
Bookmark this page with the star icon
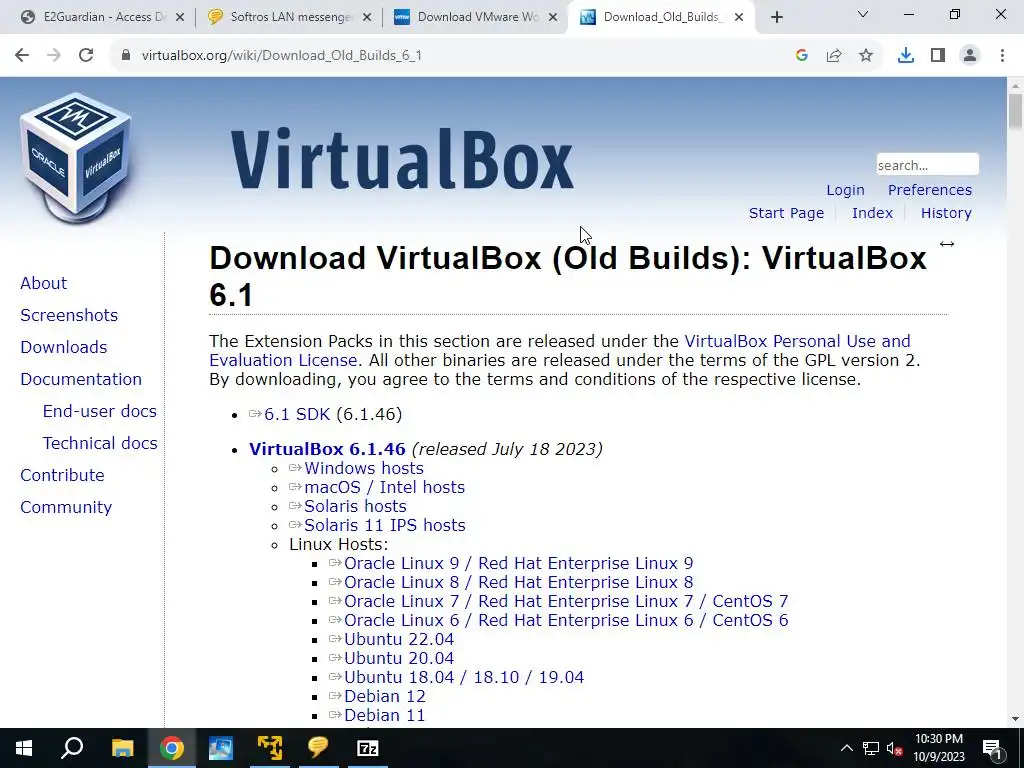(x=866, y=56)
